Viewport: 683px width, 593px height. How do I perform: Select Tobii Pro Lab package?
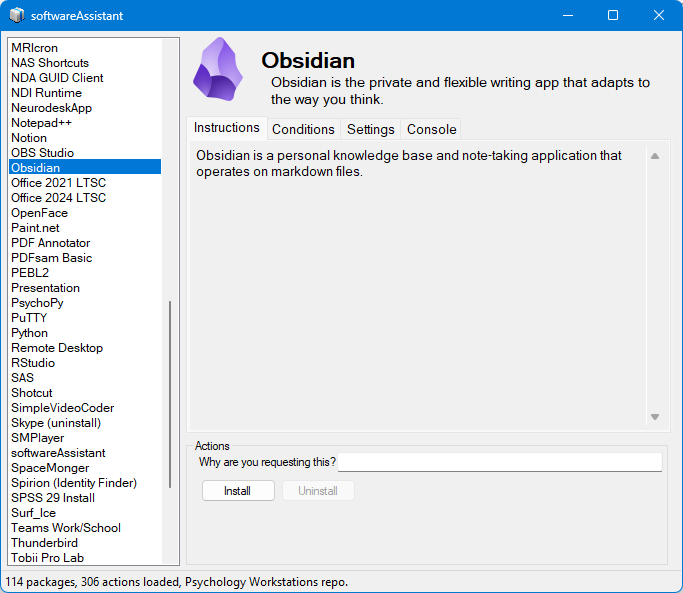tap(85, 557)
